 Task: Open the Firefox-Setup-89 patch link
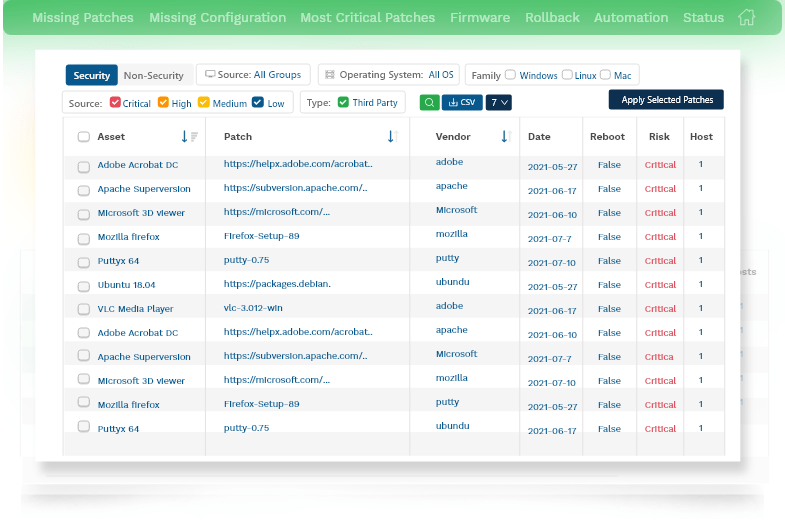point(261,236)
